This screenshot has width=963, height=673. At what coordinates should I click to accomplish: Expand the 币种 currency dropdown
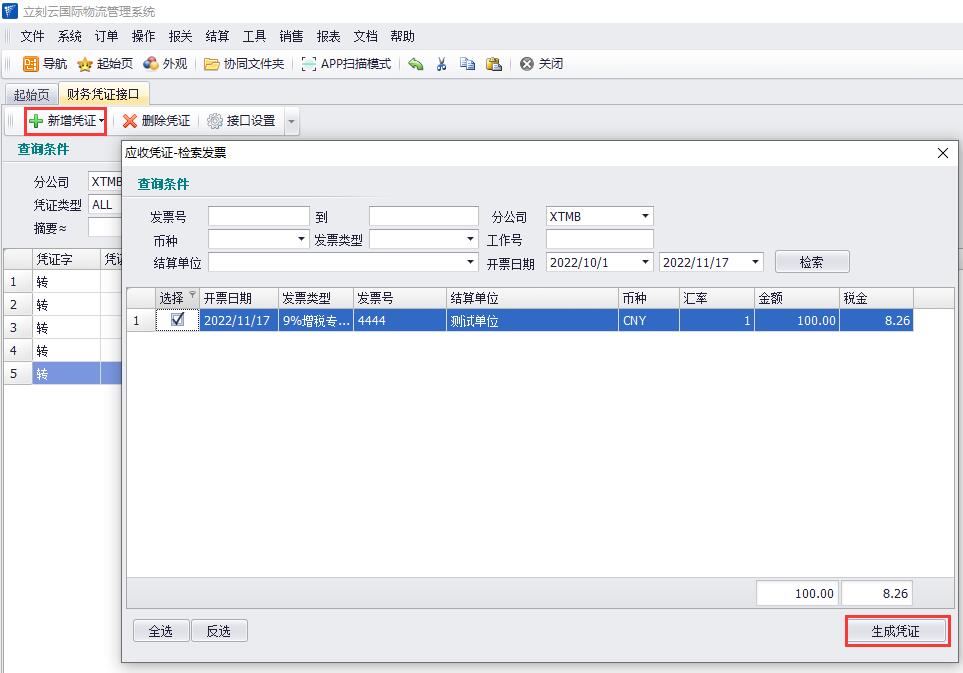(301, 240)
